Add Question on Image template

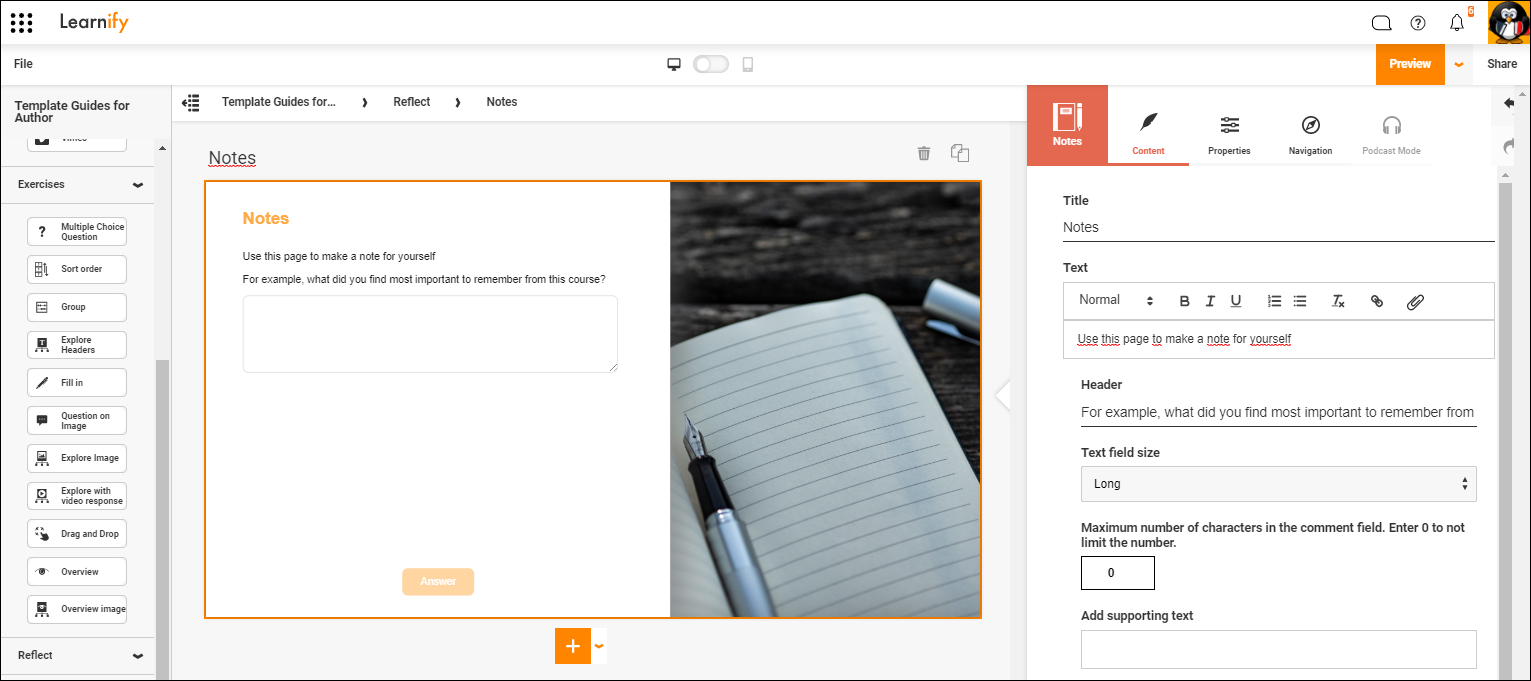coord(77,421)
